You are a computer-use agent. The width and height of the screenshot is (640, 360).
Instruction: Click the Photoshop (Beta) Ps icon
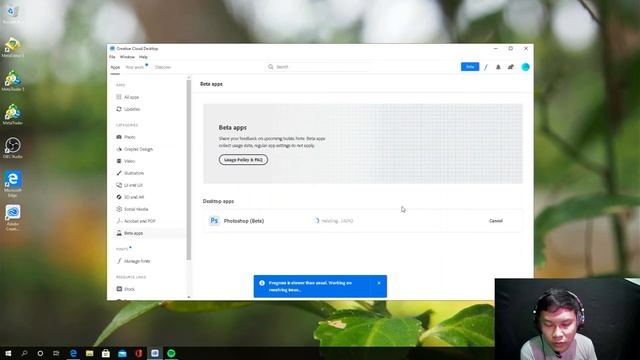coord(214,221)
